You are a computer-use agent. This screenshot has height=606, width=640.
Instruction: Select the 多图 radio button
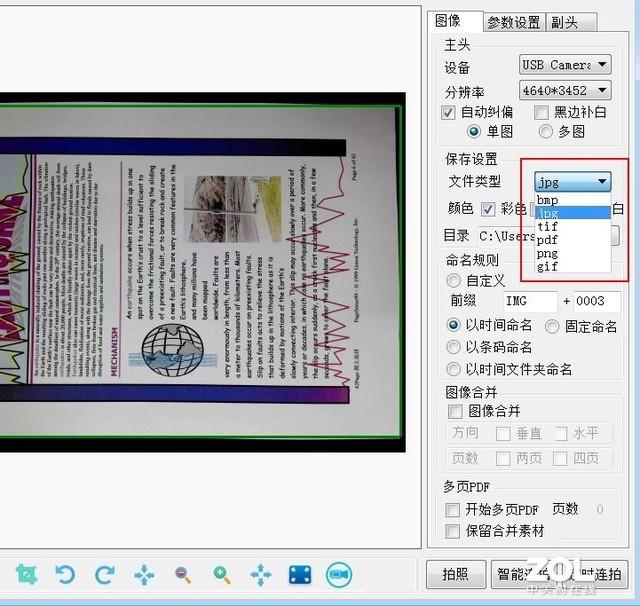click(x=546, y=132)
